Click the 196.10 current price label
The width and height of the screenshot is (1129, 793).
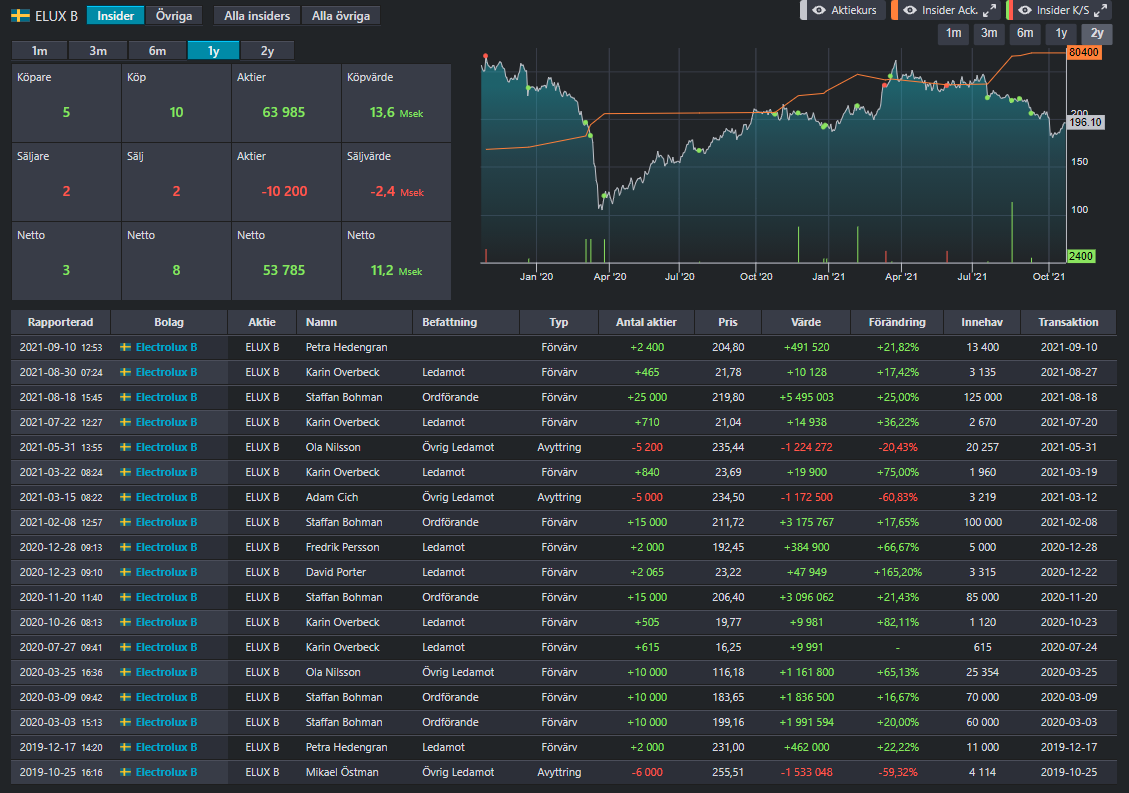click(1085, 122)
